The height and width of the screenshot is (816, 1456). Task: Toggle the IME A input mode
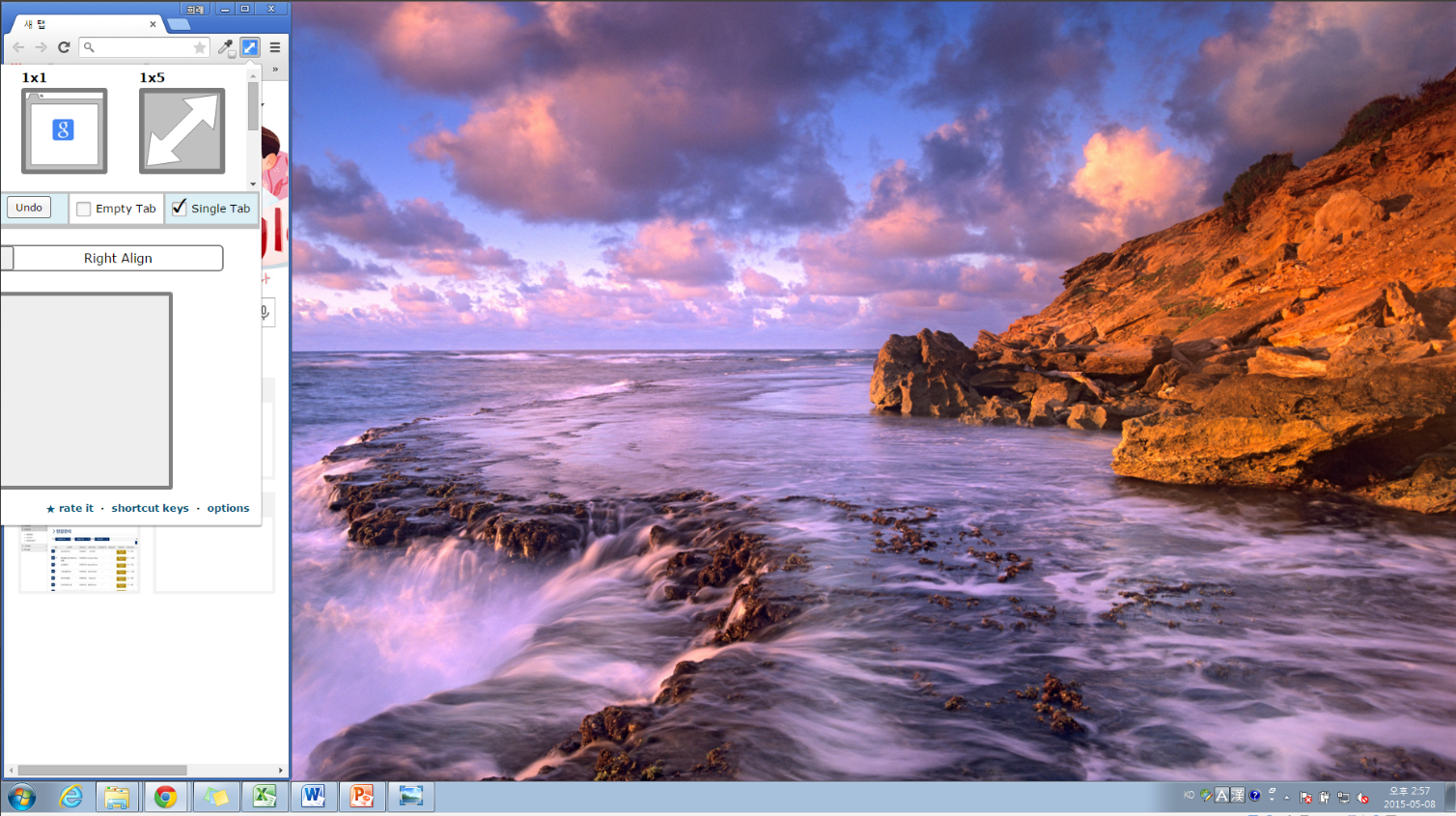pos(1222,796)
